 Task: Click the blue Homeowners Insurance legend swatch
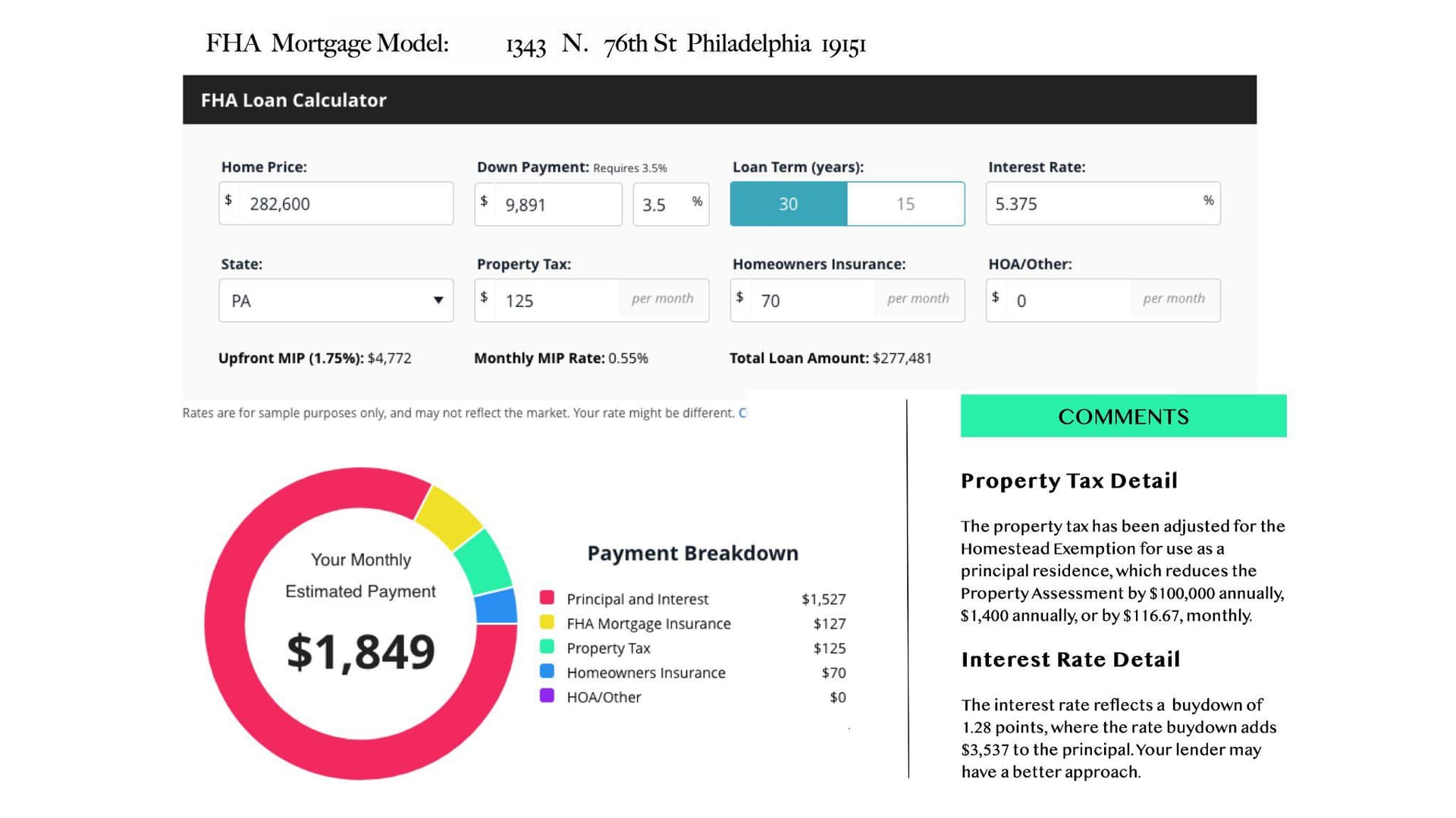tap(547, 671)
